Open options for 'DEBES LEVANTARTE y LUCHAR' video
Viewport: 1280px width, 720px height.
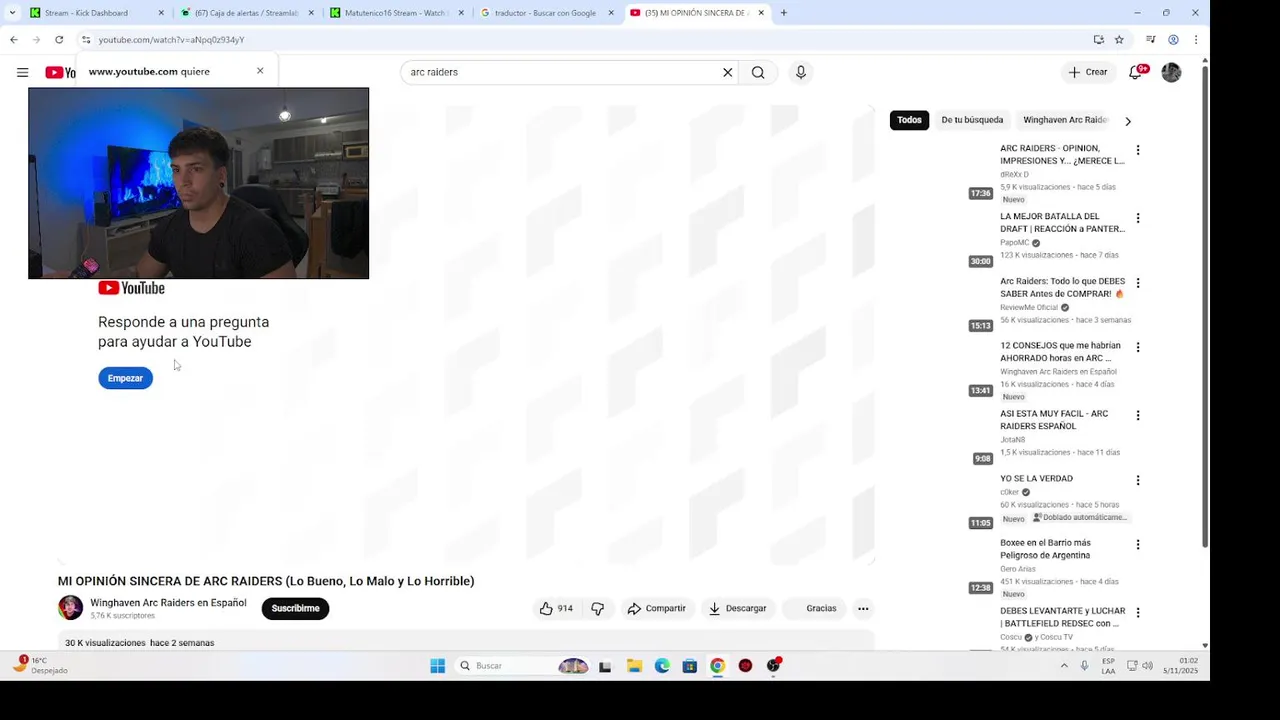point(1137,612)
